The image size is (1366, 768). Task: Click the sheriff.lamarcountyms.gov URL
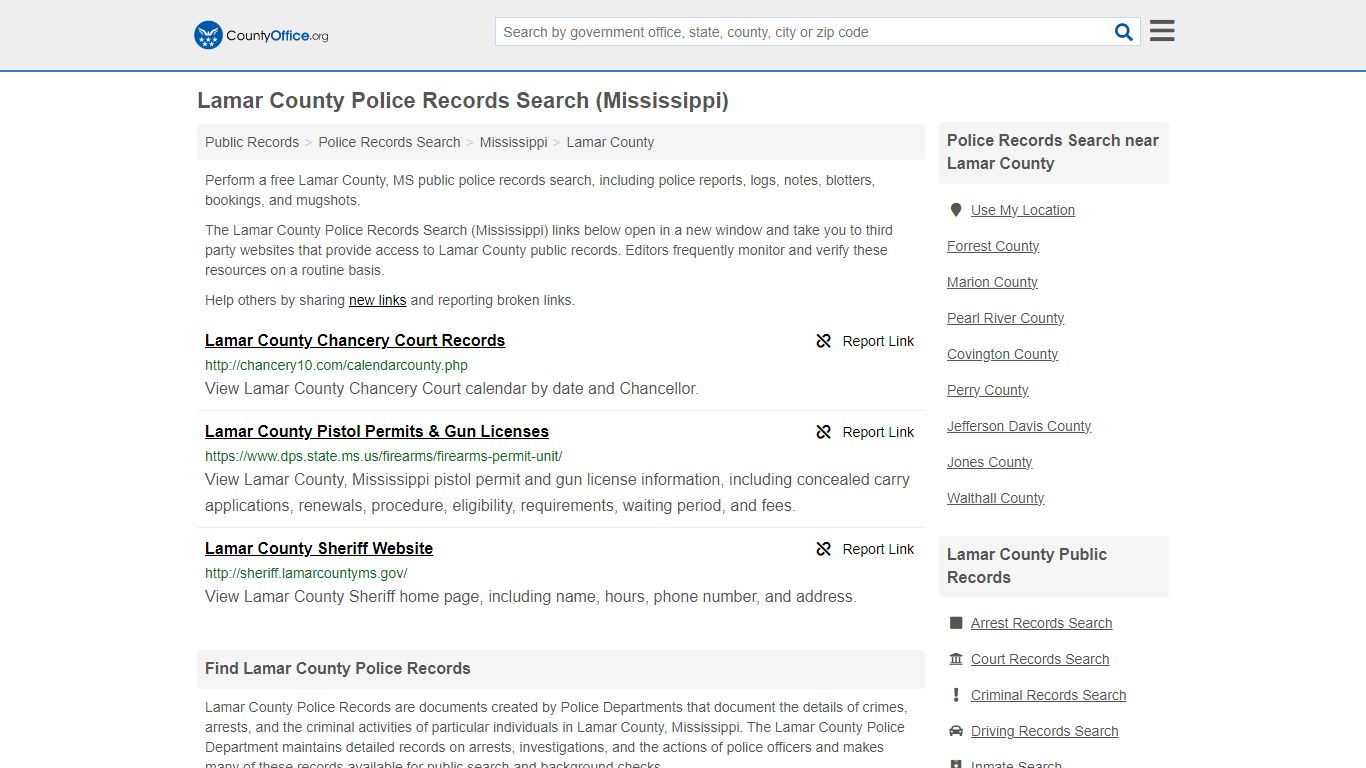click(306, 573)
